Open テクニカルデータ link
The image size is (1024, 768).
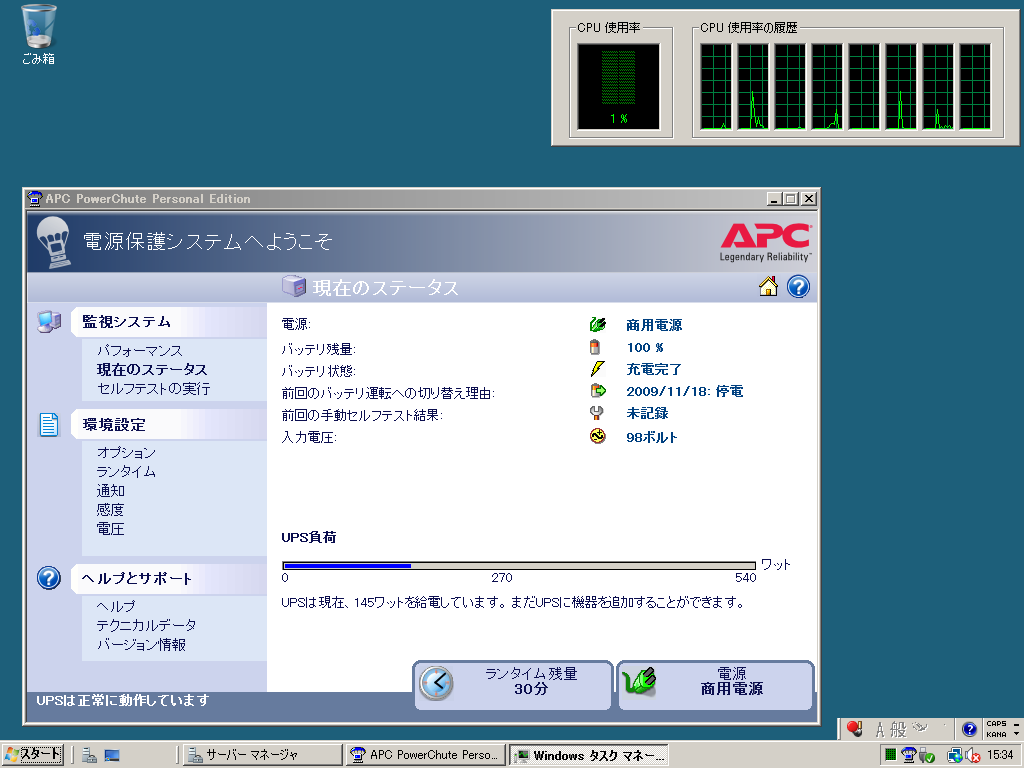point(146,625)
